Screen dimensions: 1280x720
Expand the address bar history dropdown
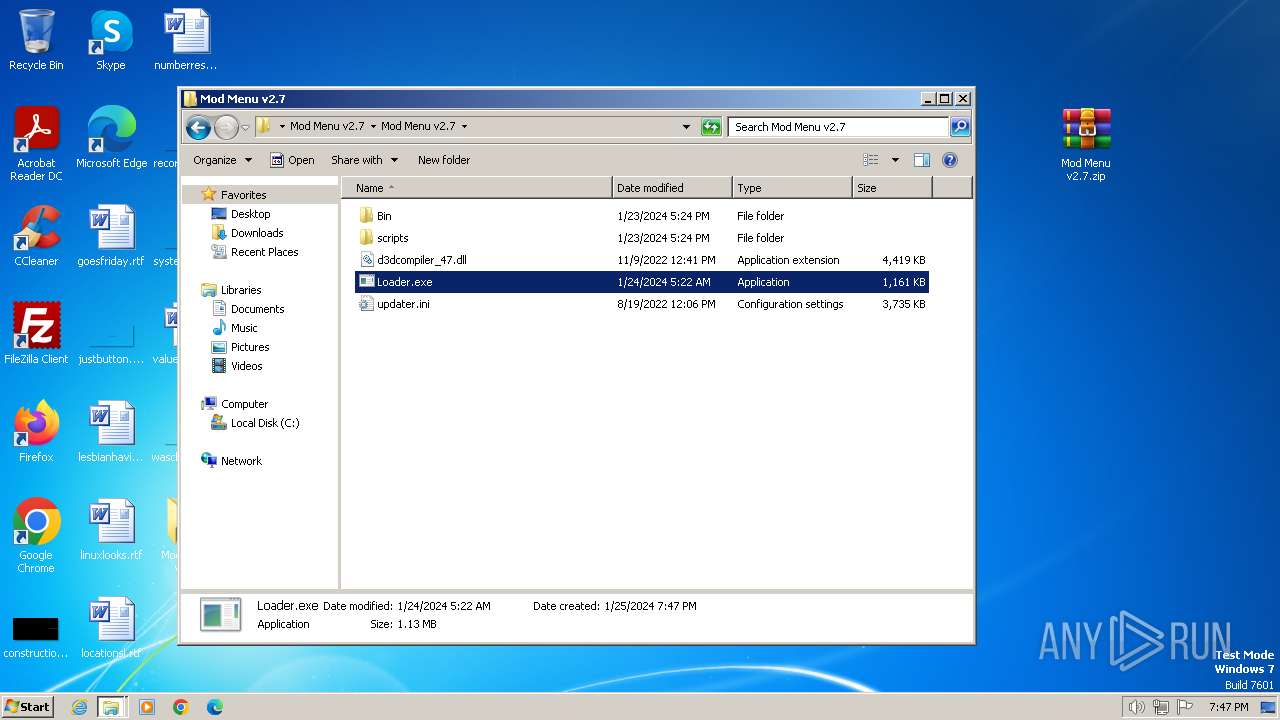point(686,127)
